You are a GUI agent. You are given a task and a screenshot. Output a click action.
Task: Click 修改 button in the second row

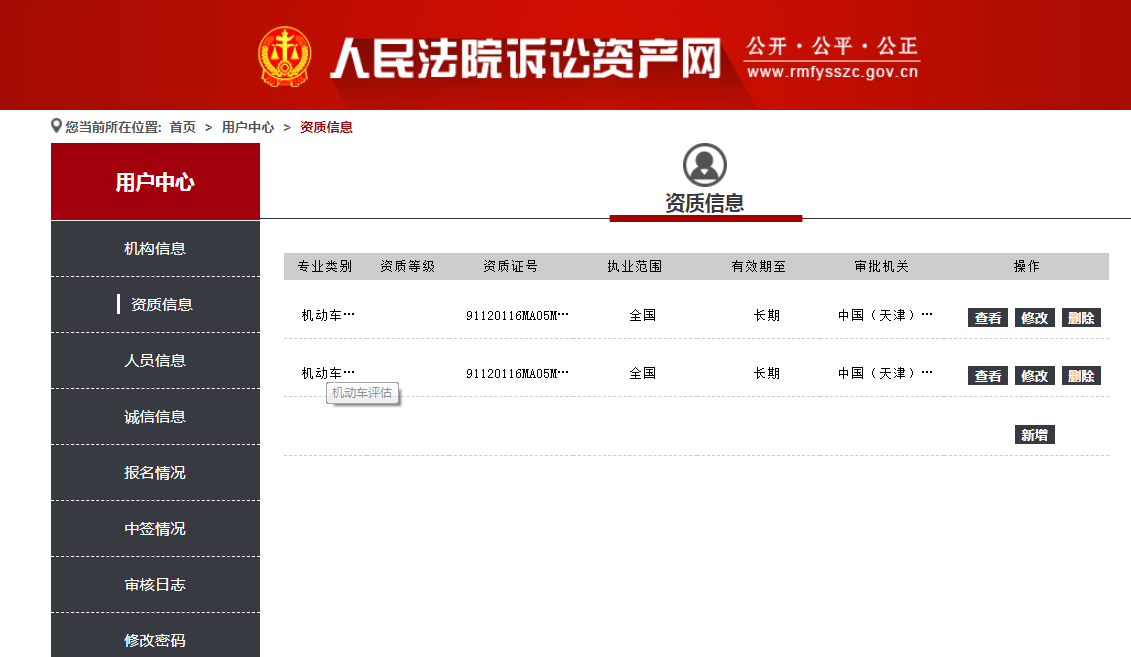click(1034, 376)
